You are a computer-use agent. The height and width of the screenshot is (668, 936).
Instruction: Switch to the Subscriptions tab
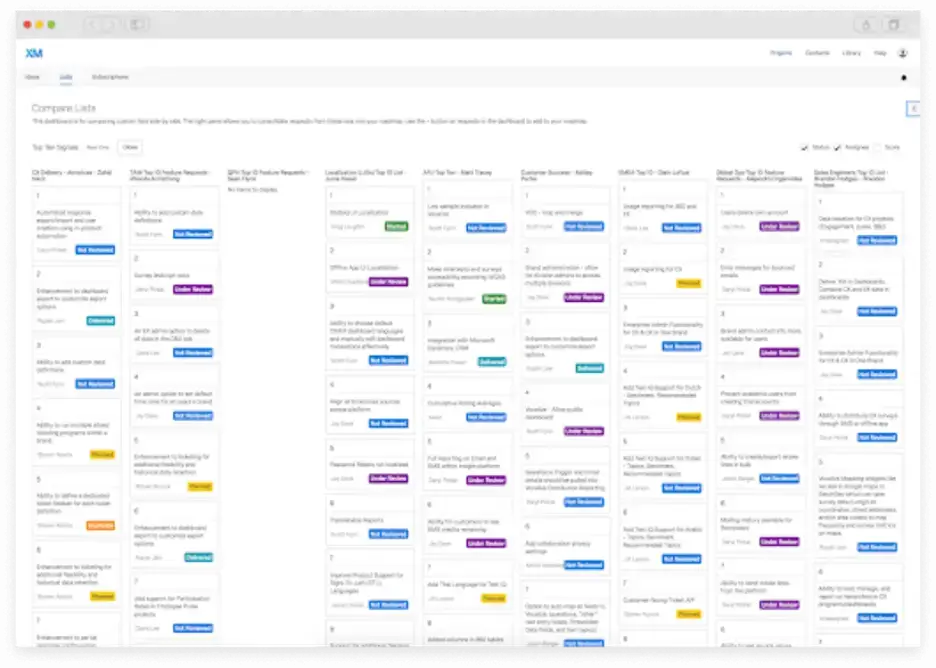pos(109,77)
